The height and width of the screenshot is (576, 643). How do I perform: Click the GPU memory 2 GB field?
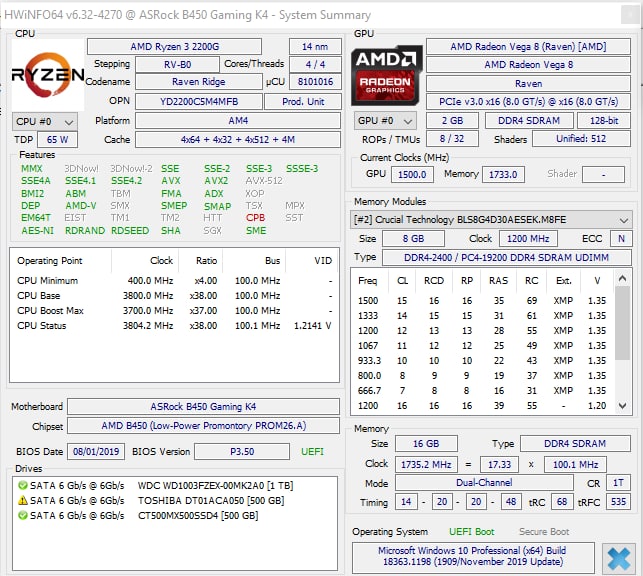coord(452,121)
